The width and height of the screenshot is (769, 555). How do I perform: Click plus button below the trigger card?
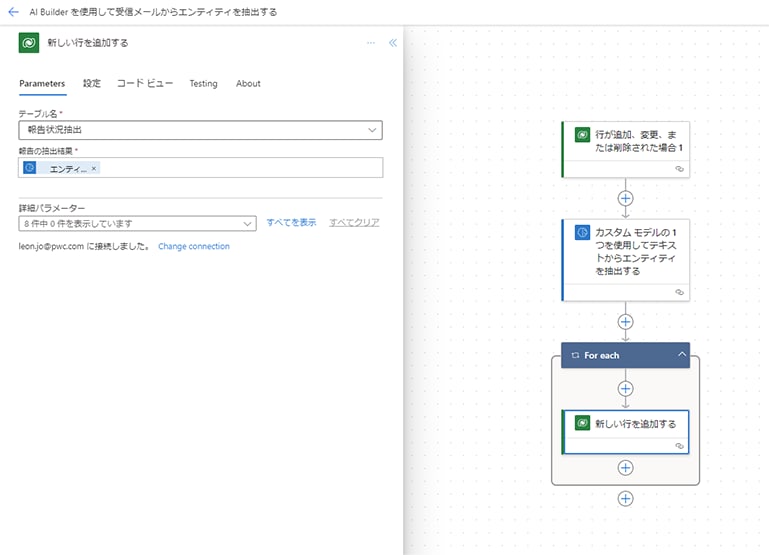click(626, 198)
